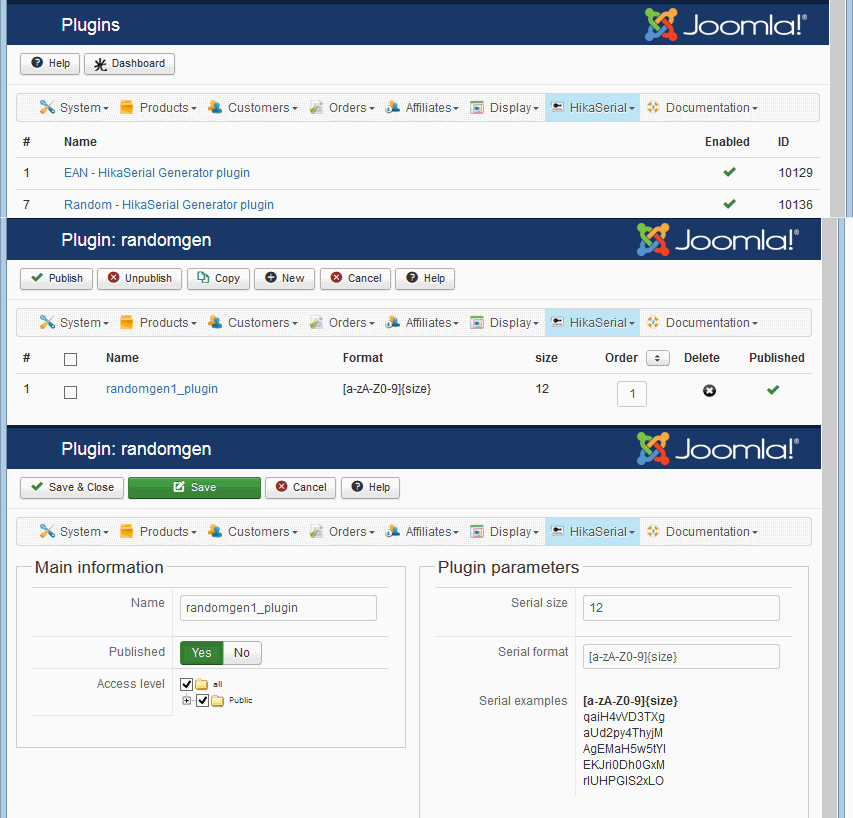Viewport: 853px width, 818px height.
Task: Click the order input field containing 1
Action: (632, 394)
